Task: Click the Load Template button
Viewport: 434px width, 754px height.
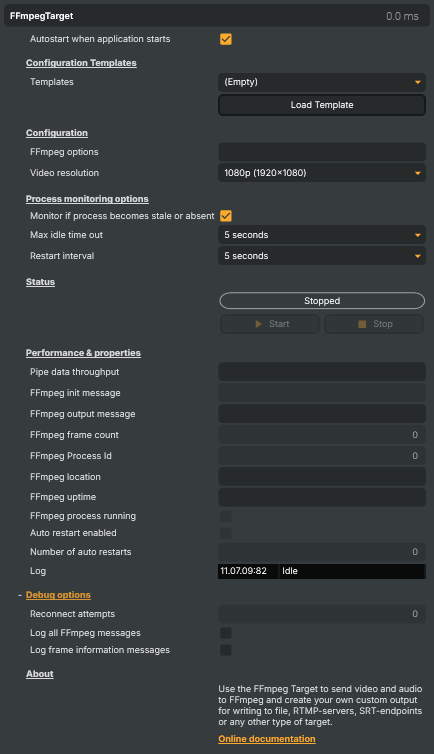Action: tap(322, 105)
